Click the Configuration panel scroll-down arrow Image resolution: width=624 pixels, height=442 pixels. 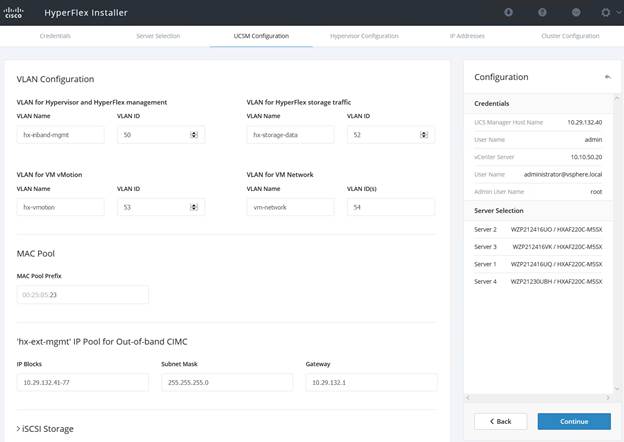(x=617, y=389)
